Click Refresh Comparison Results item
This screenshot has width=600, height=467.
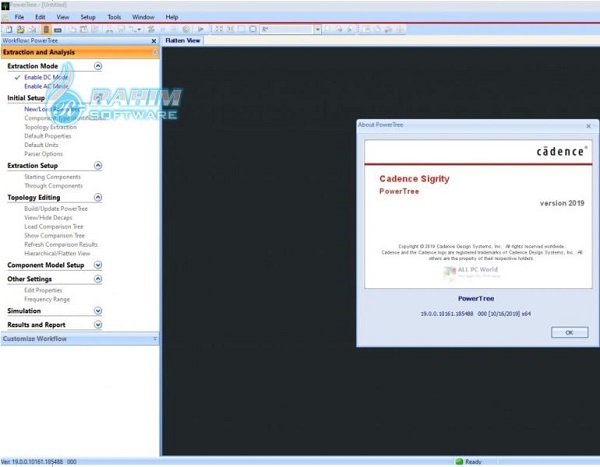[61, 244]
